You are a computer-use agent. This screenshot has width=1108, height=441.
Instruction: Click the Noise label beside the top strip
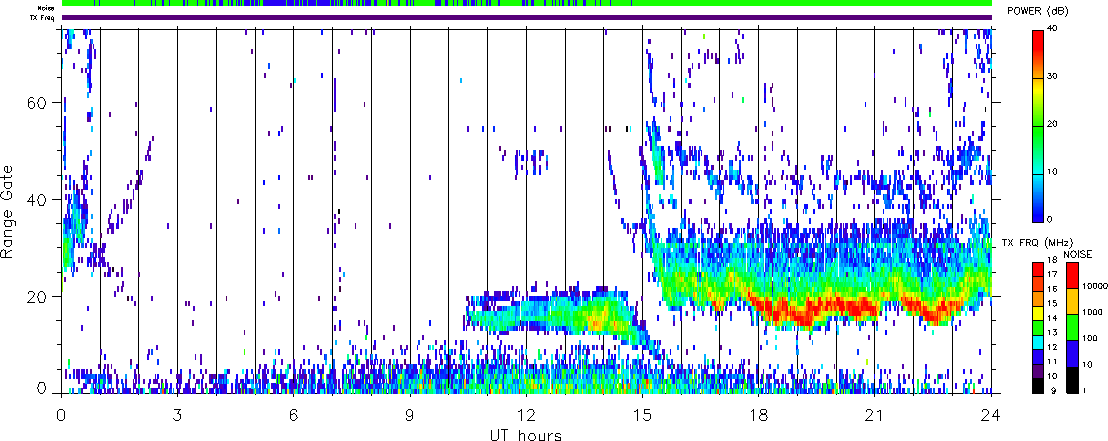coord(47,8)
